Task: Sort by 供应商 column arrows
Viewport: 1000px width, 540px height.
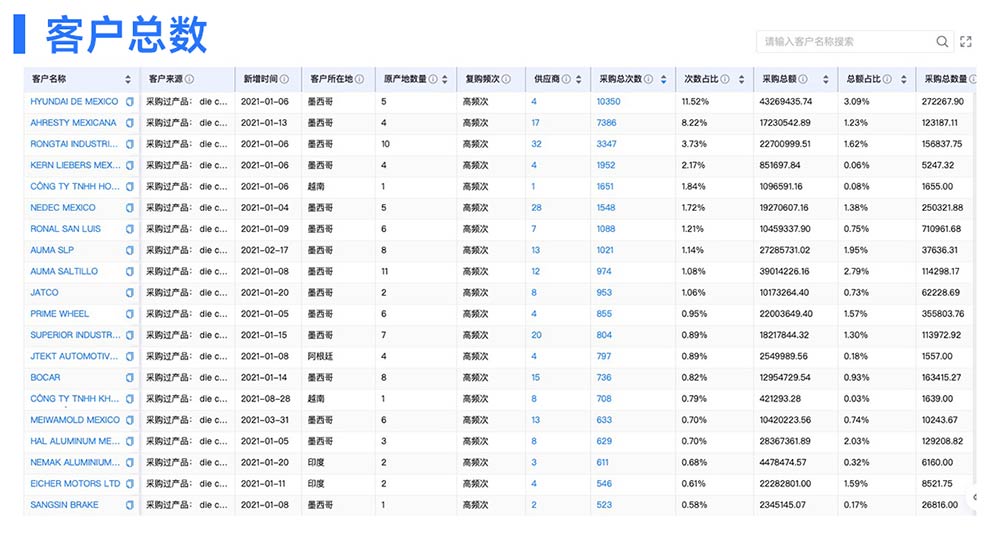Action: pyautogui.click(x=578, y=79)
